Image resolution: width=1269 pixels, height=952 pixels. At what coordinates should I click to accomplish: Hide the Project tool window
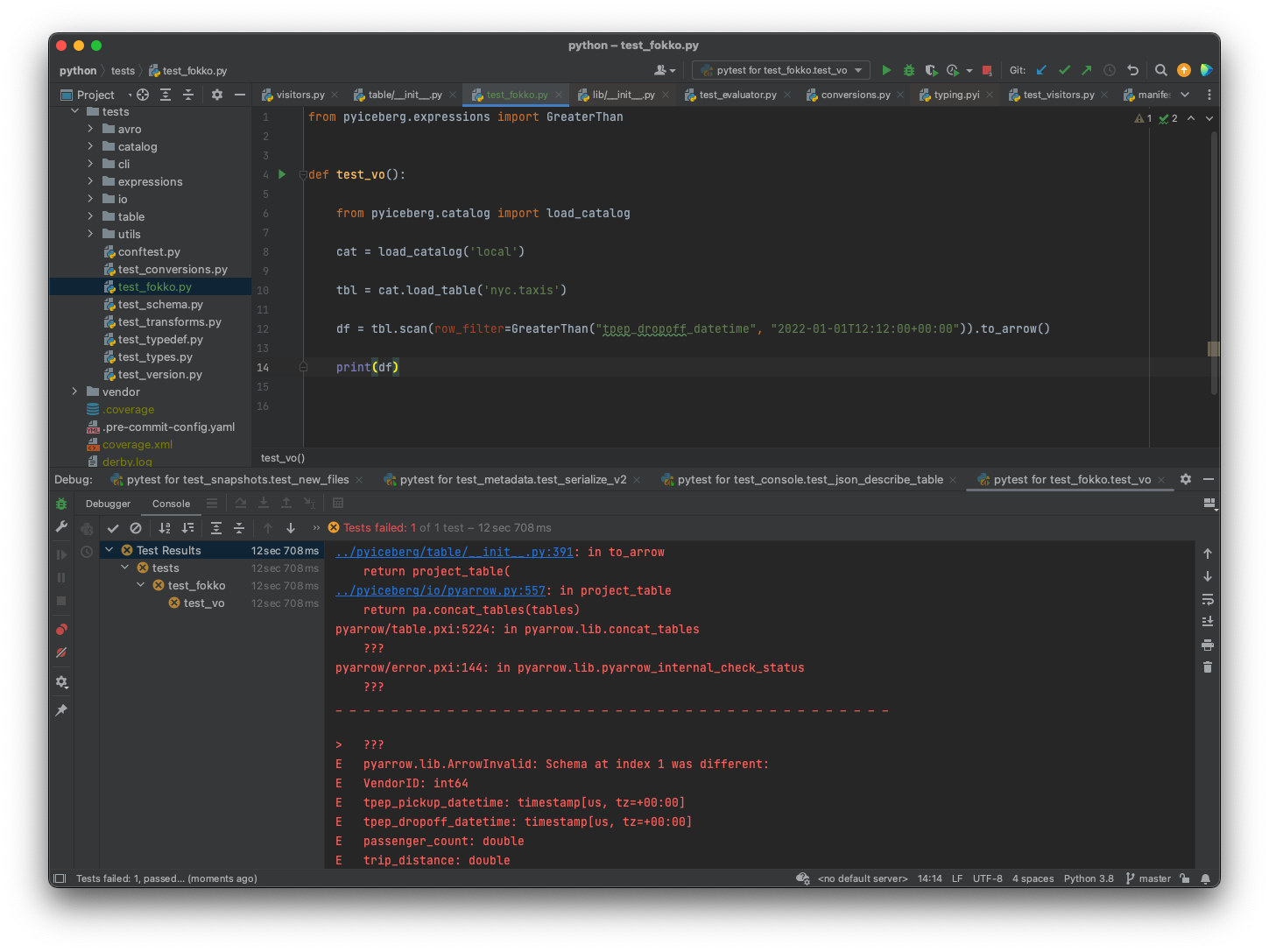coord(240,95)
